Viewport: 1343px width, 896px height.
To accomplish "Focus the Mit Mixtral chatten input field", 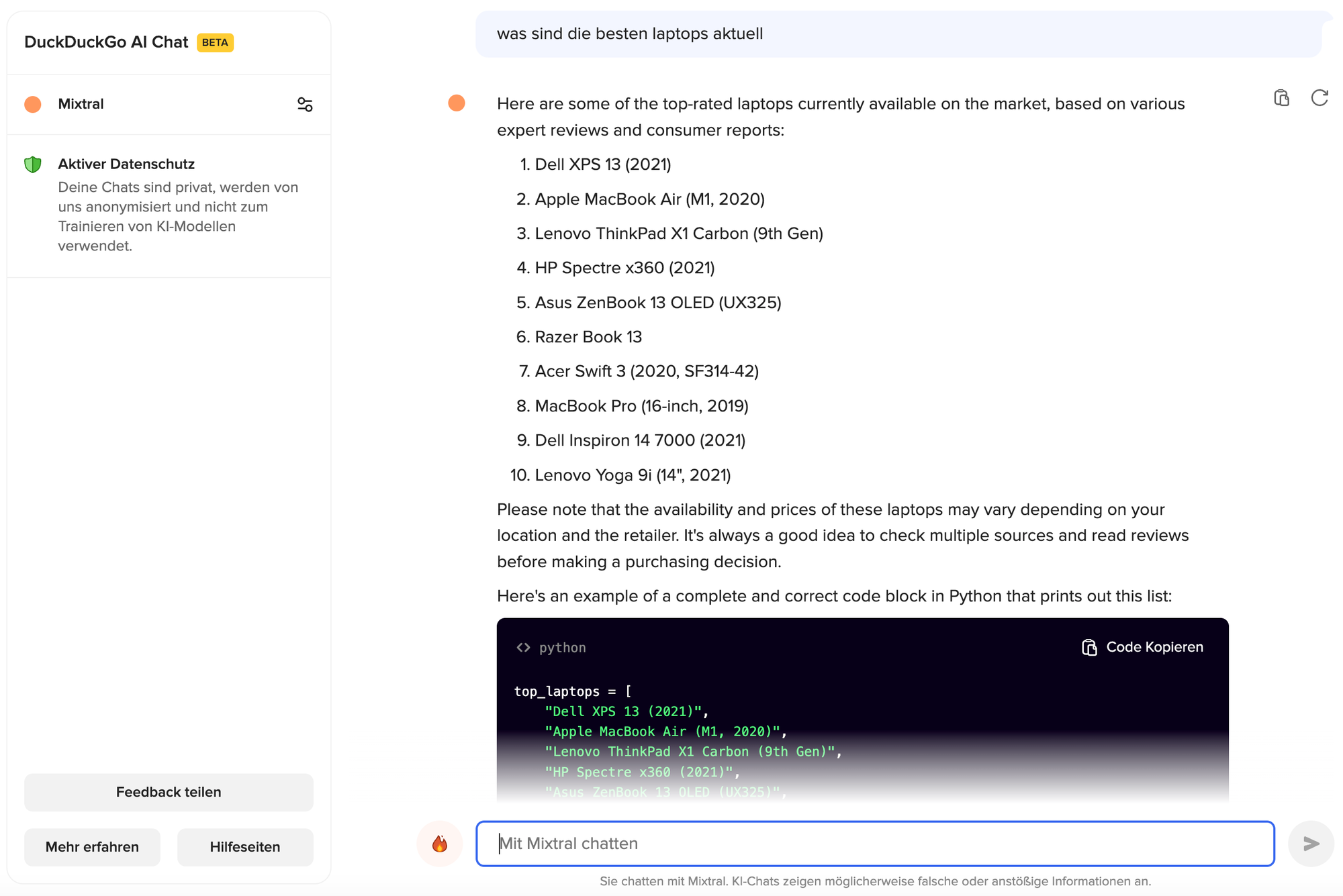I will [875, 844].
